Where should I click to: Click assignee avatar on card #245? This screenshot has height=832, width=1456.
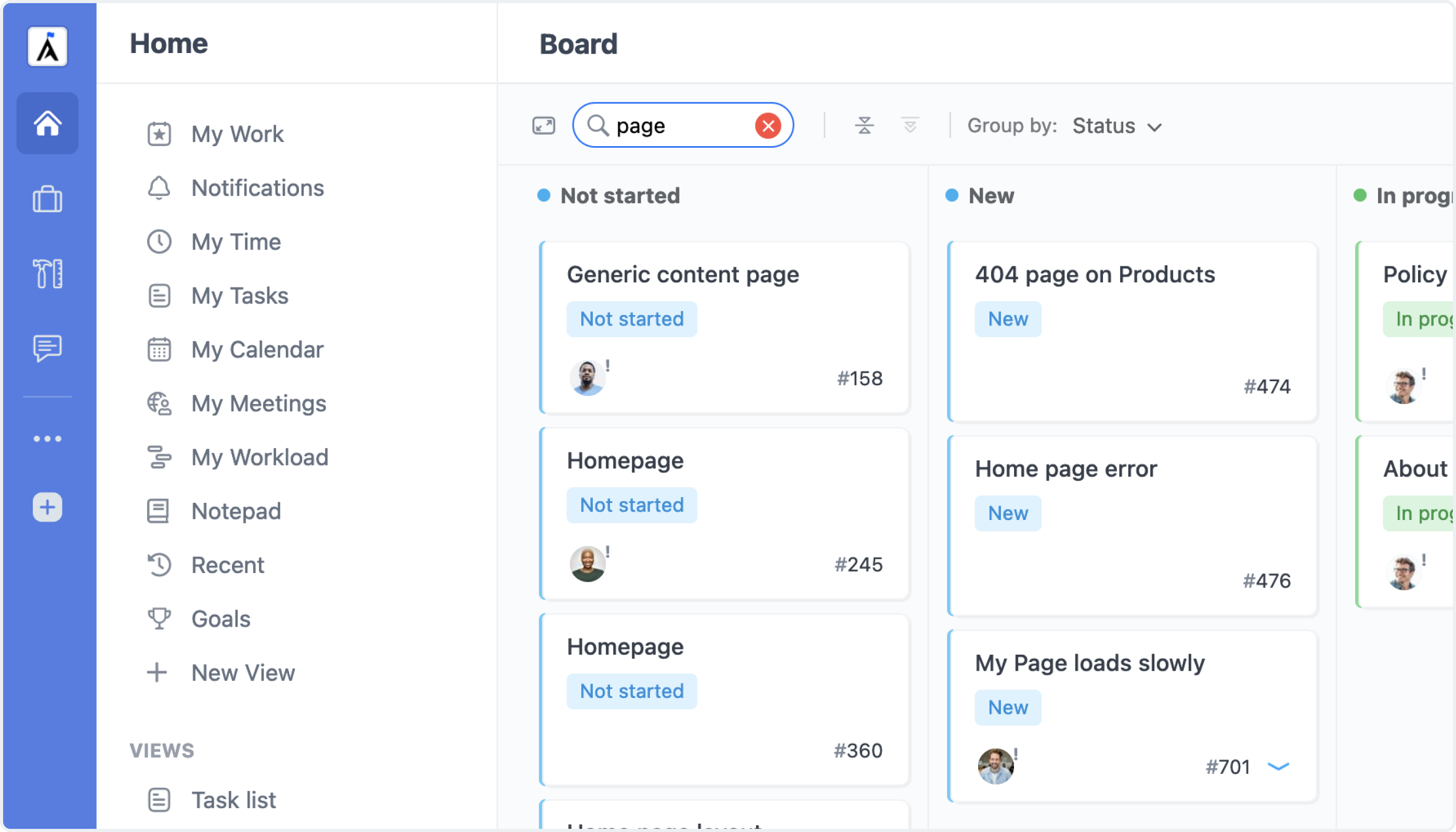pos(587,564)
